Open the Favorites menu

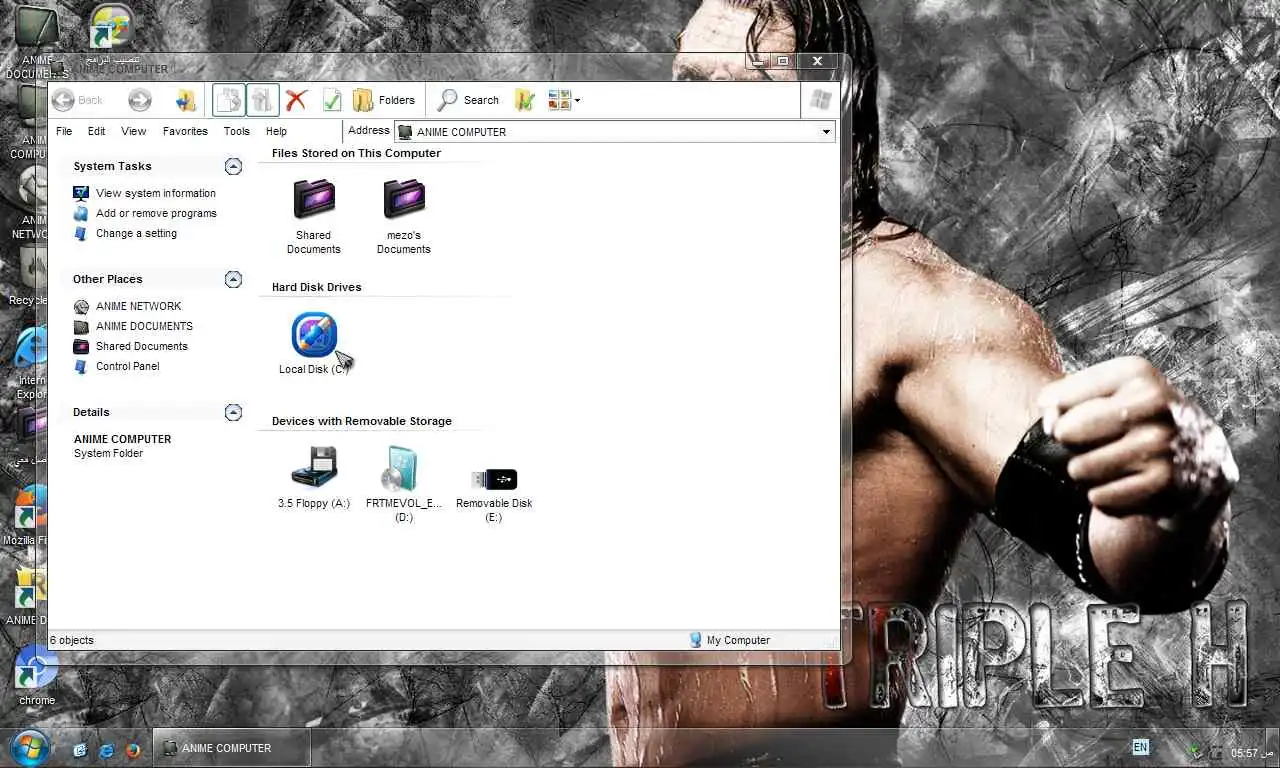185,131
